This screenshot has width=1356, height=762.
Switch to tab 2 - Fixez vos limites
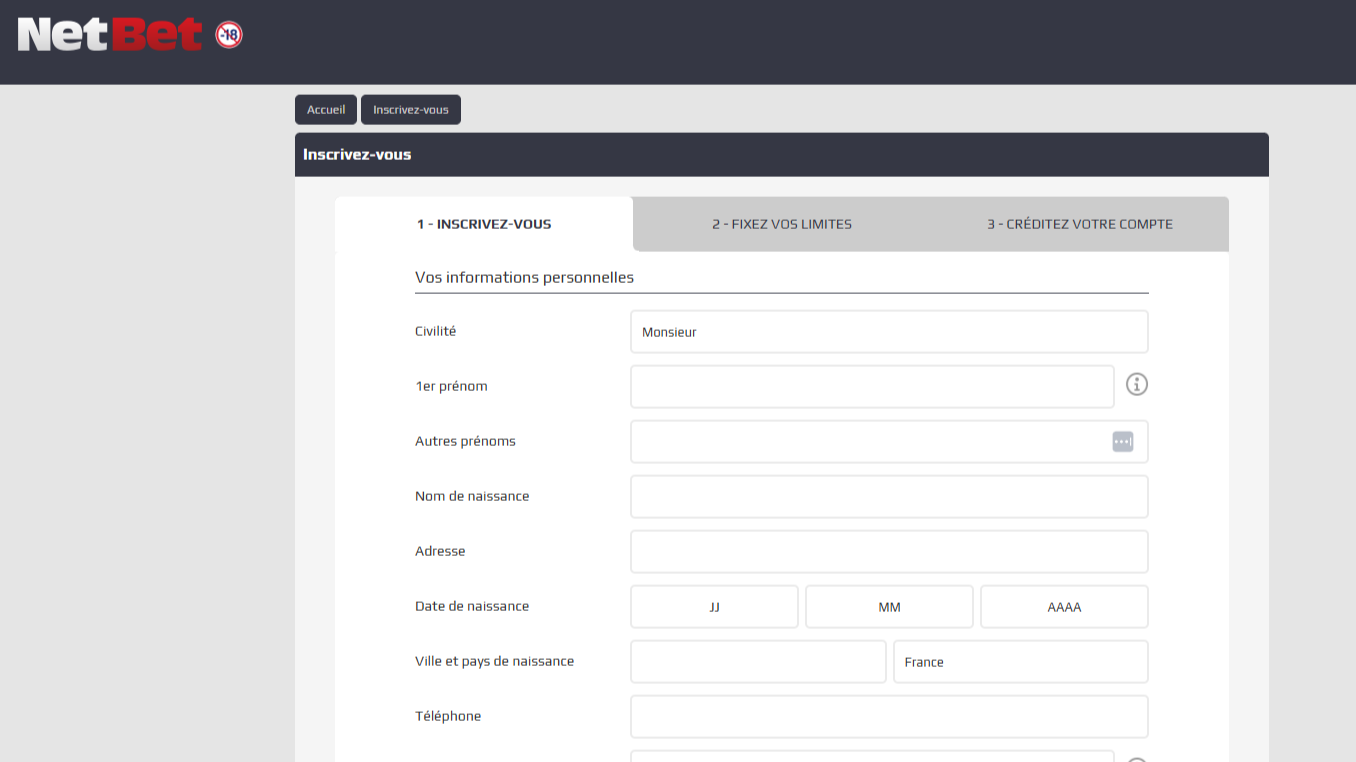(x=782, y=224)
